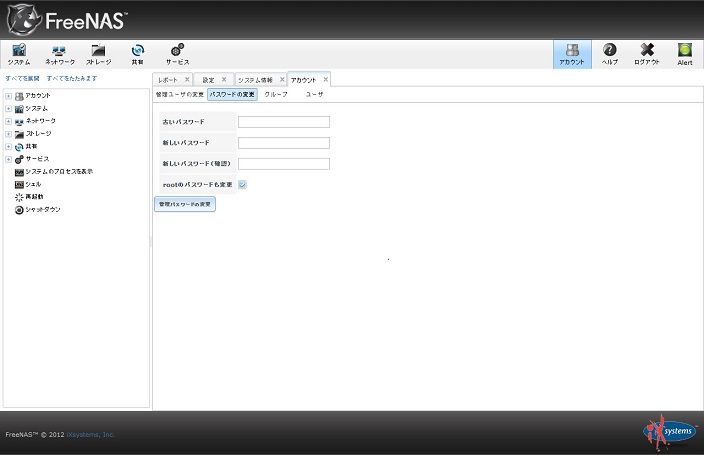Open システム in the top toolbar
The width and height of the screenshot is (704, 455).
tap(19, 54)
